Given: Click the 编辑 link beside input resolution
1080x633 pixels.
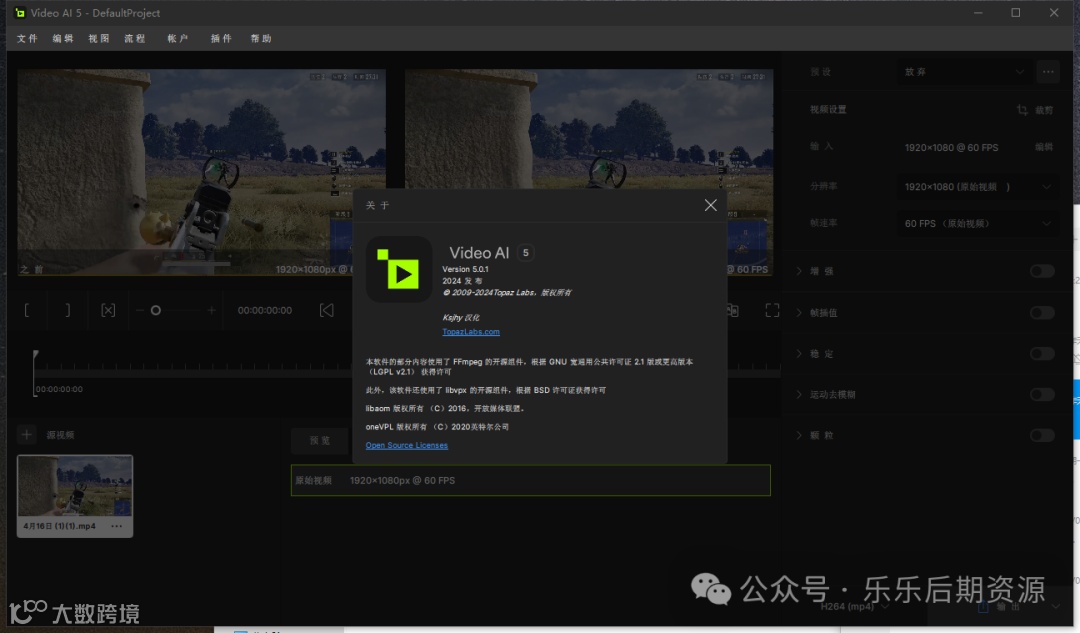Looking at the screenshot, I should pos(1043,147).
